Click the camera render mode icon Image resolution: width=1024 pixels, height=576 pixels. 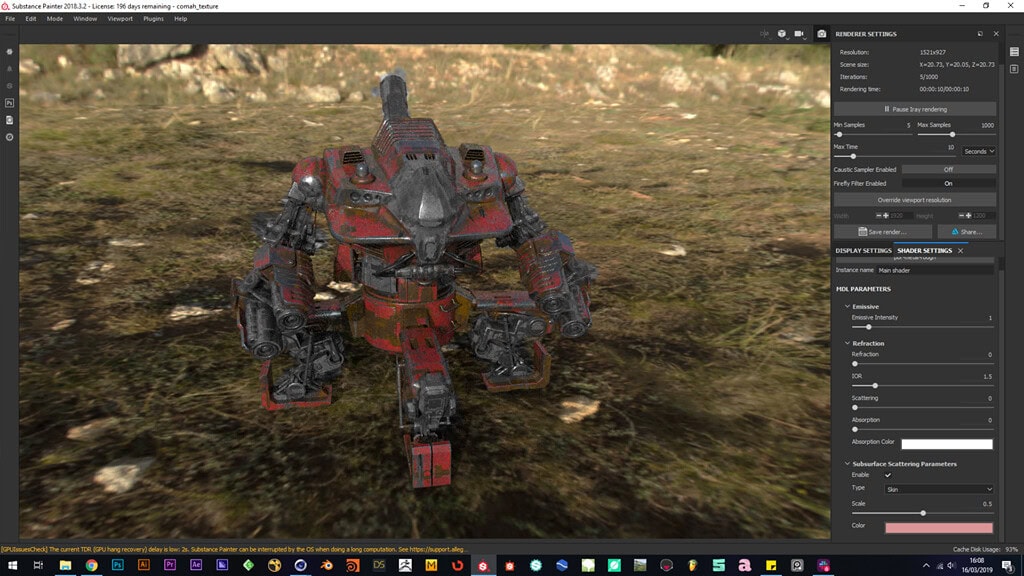[821, 33]
